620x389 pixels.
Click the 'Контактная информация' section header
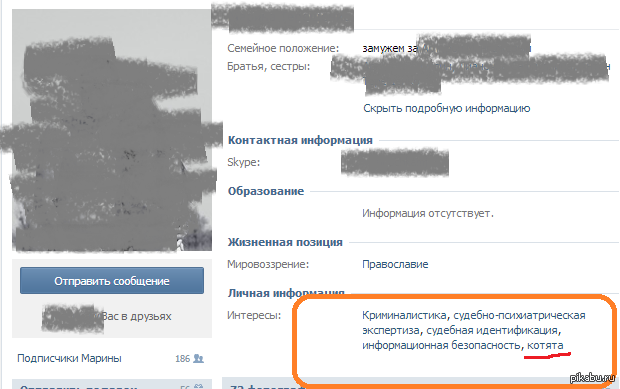coord(300,140)
